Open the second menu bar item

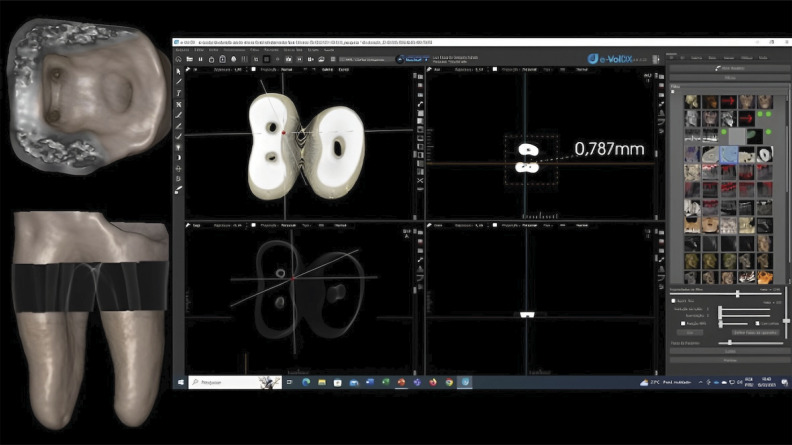point(200,50)
